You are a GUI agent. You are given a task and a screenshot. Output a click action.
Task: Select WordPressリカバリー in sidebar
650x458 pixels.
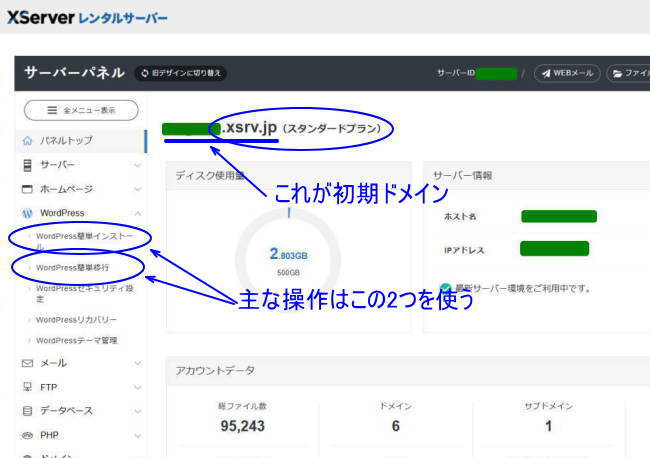click(x=77, y=319)
